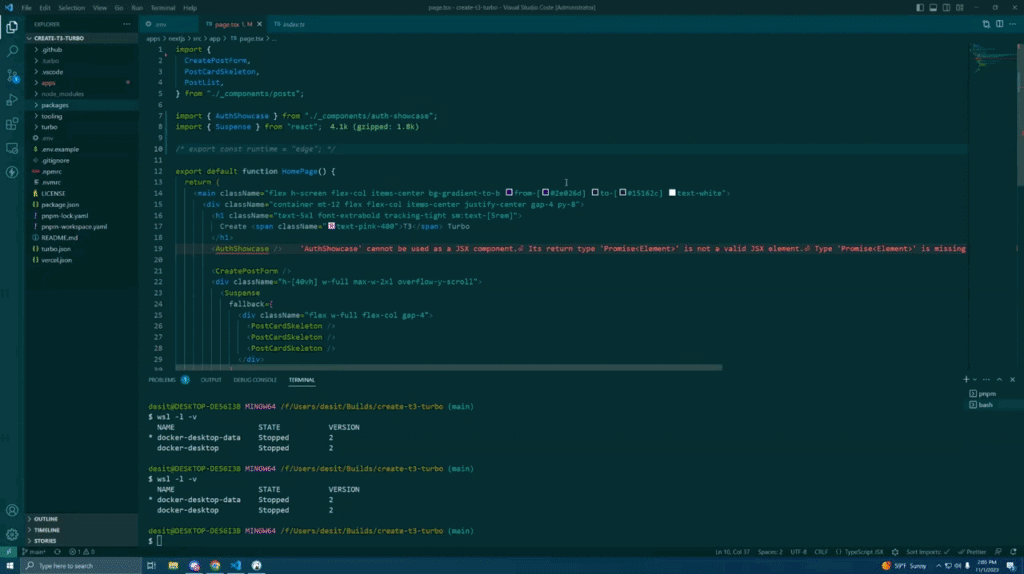Screen dimensions: 1024x574
Task: Open the Search view in activity bar
Action: [12, 50]
